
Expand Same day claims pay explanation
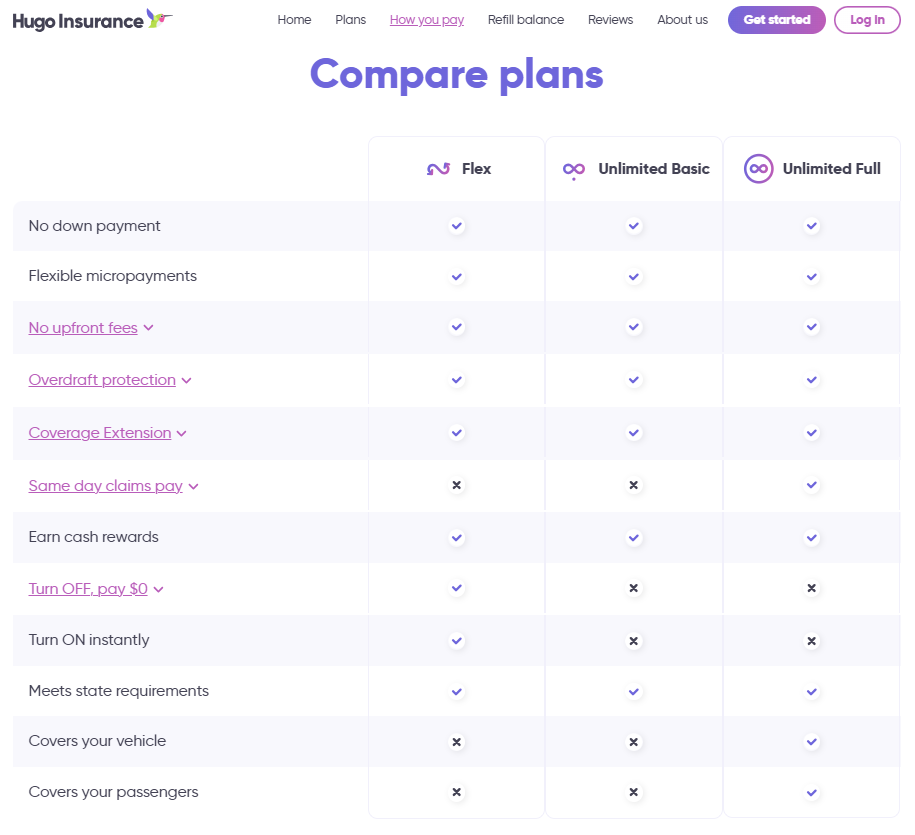click(113, 486)
